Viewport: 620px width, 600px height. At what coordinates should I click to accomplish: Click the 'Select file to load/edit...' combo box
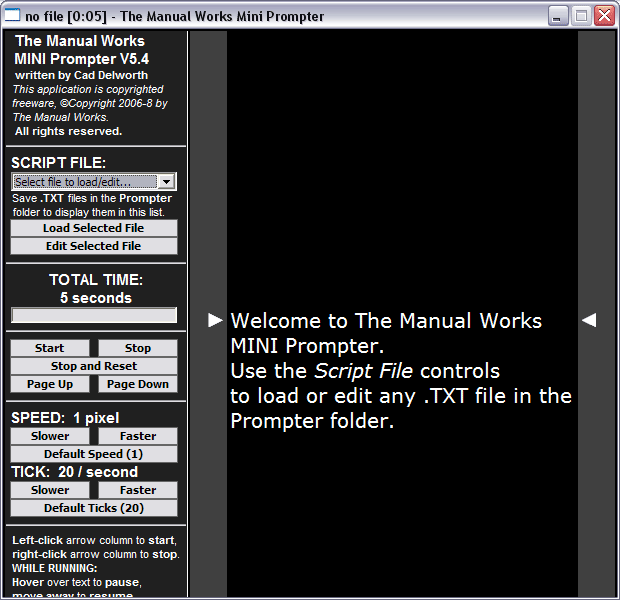pyautogui.click(x=94, y=182)
